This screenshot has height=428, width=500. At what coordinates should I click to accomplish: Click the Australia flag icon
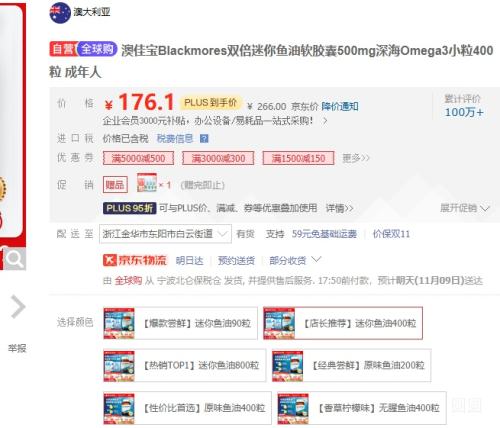[x=60, y=13]
